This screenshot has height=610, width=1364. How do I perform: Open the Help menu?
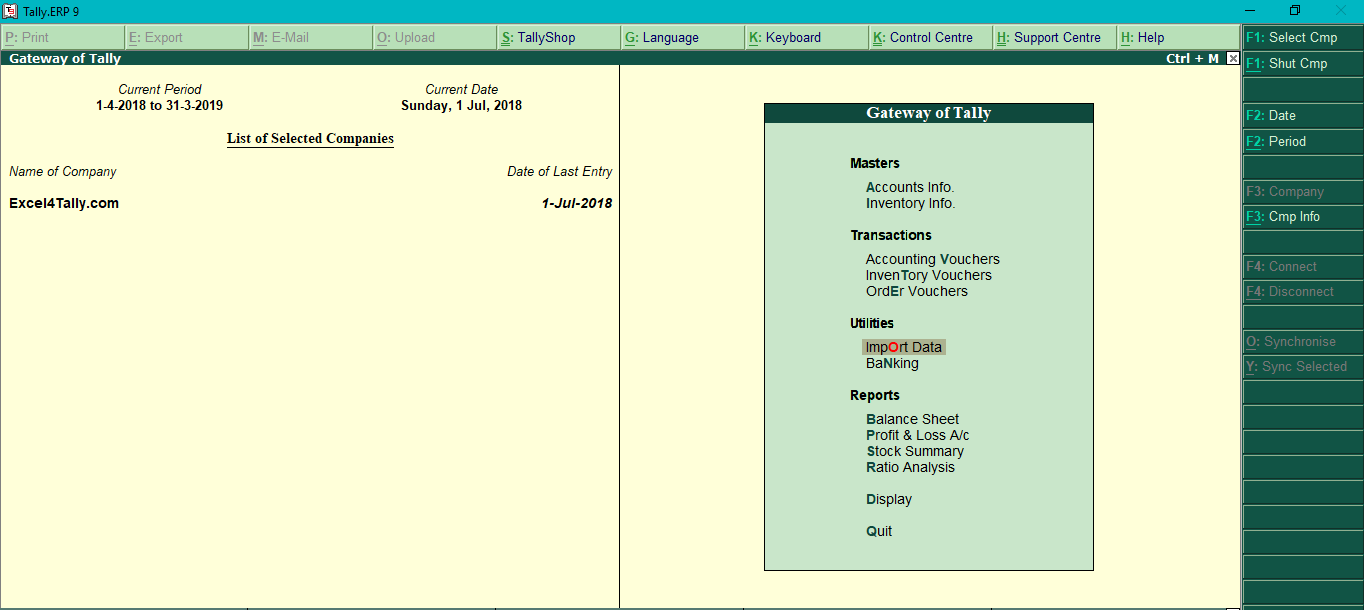click(x=1179, y=38)
